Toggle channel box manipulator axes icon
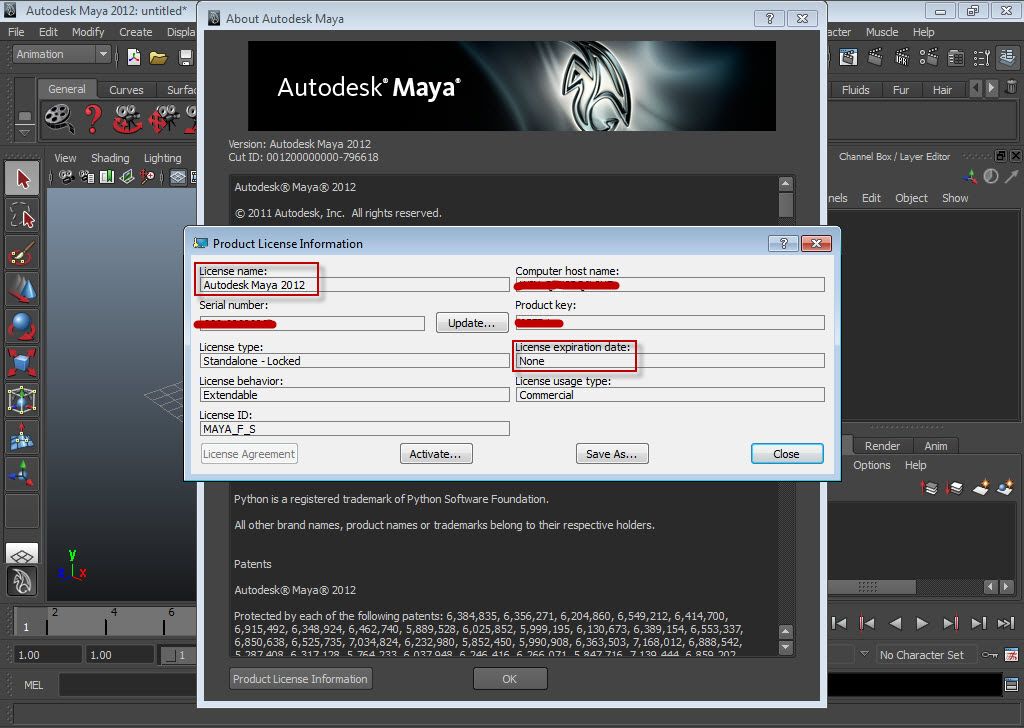The width and height of the screenshot is (1024, 728). tap(970, 176)
